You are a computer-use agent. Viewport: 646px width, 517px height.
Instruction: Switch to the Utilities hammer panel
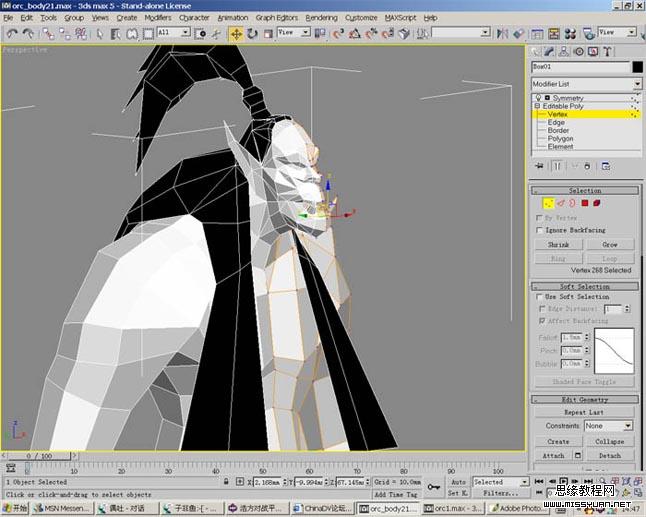point(607,51)
